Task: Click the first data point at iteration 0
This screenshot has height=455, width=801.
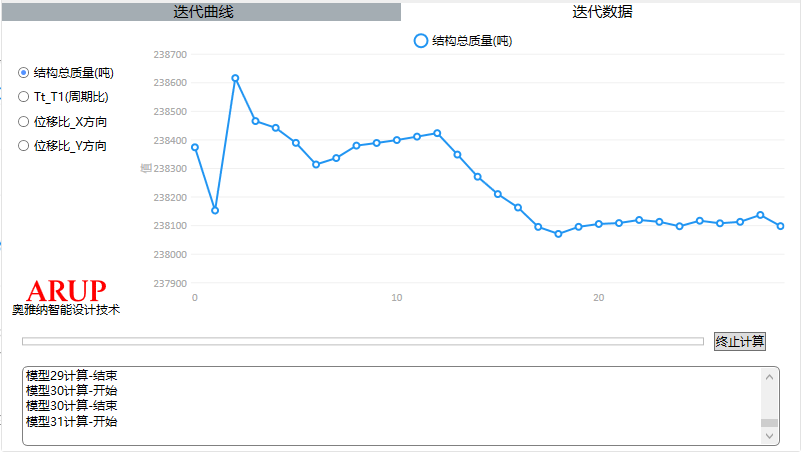Action: click(195, 147)
